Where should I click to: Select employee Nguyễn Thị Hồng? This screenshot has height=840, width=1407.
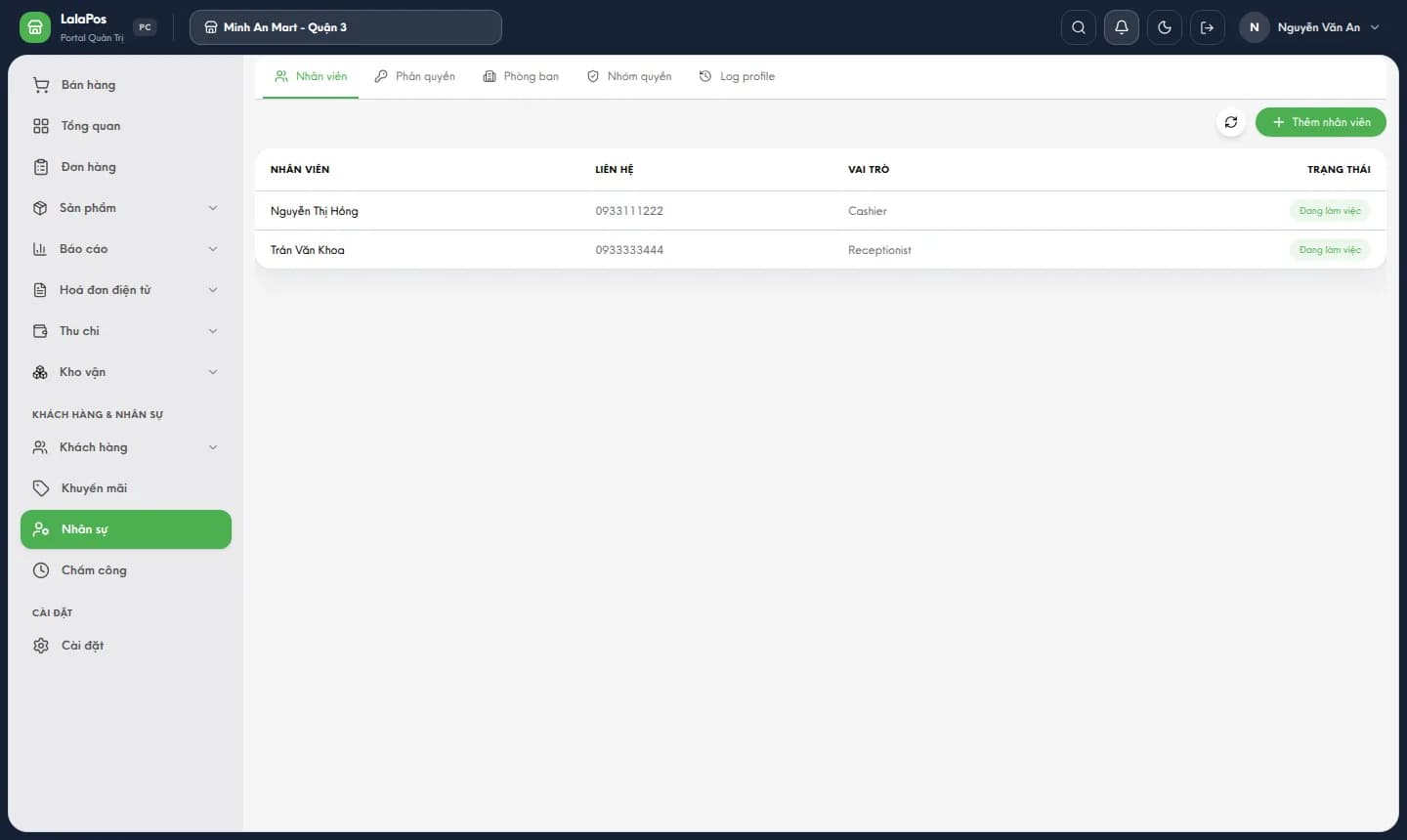[315, 211]
